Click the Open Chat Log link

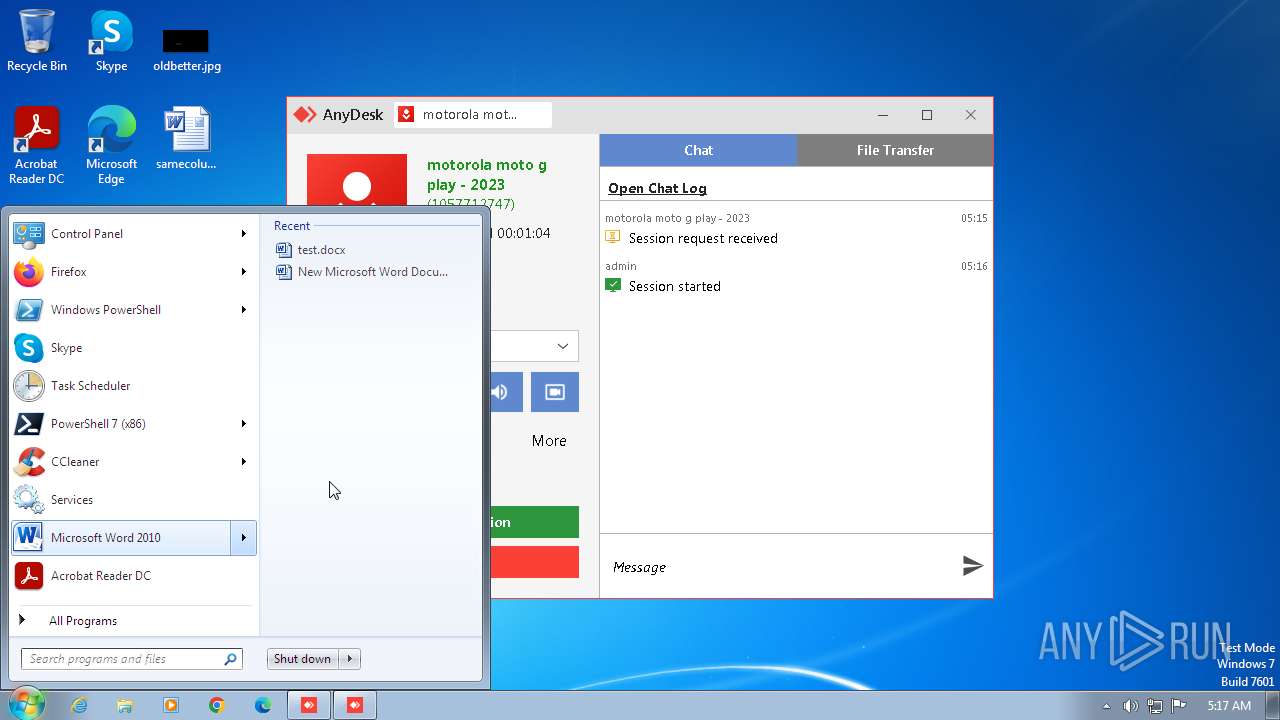tap(657, 188)
